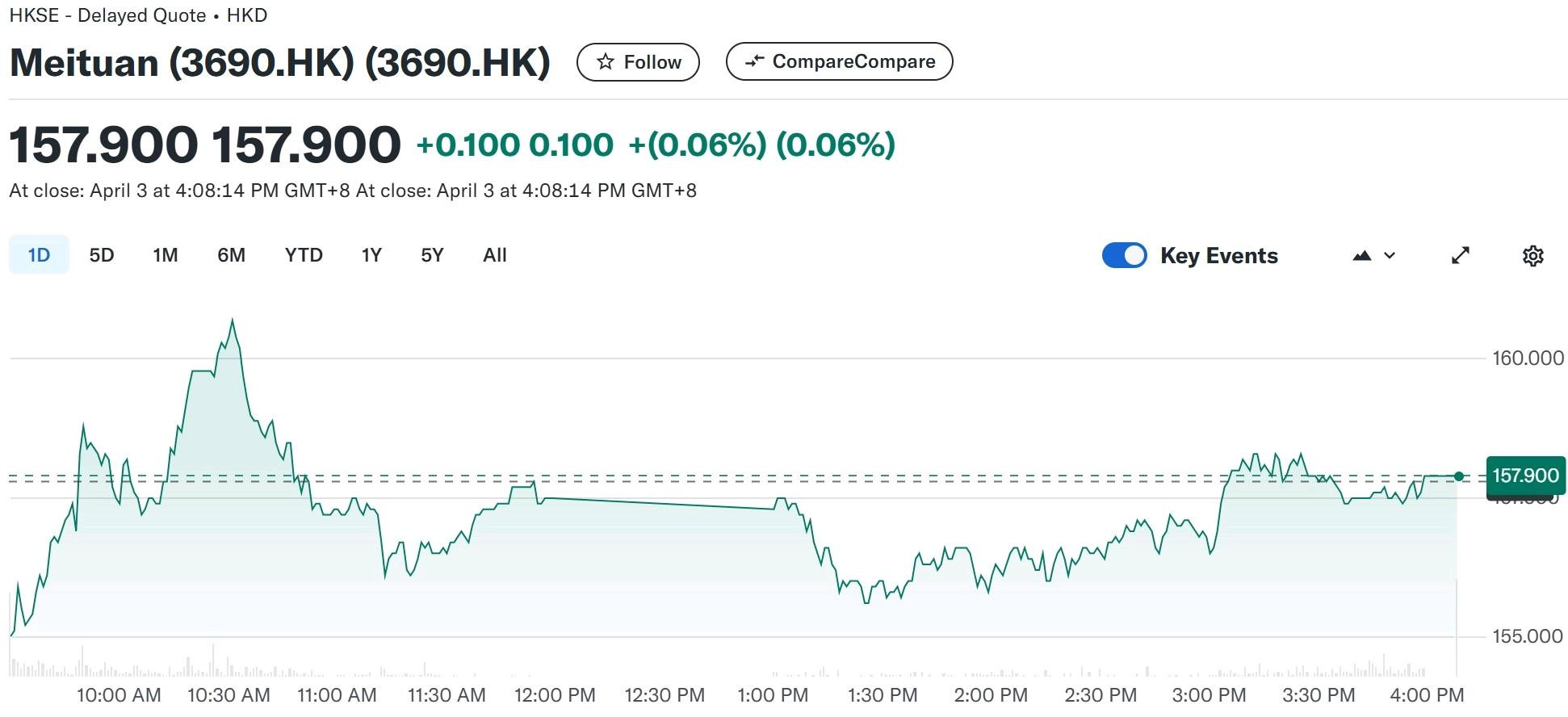The image size is (1568, 717).
Task: Show the YTD chart range
Action: tap(304, 255)
